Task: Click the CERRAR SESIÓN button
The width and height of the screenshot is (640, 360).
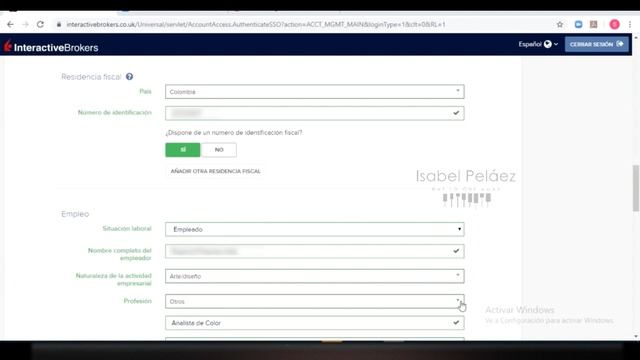Action: pyautogui.click(x=596, y=44)
